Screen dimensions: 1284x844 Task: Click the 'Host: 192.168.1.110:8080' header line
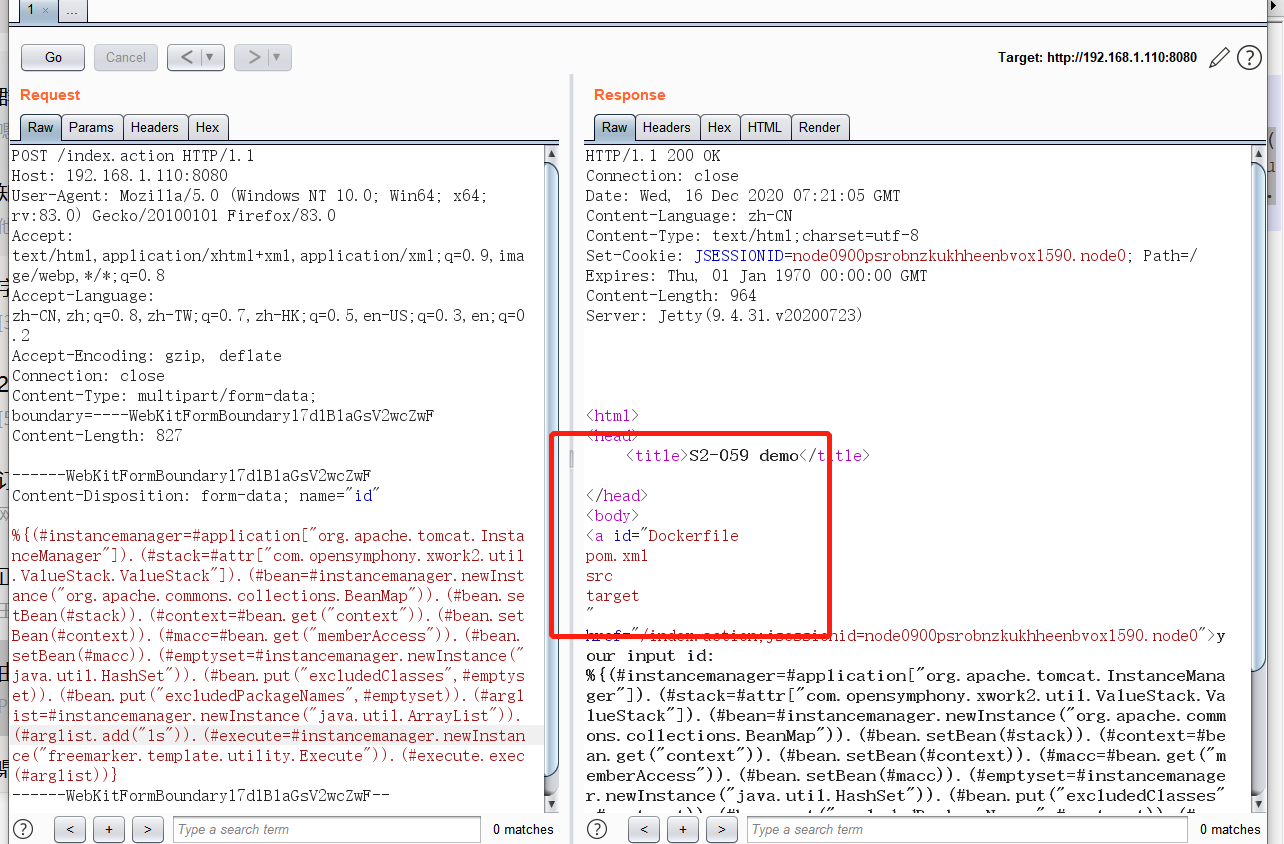(120, 176)
